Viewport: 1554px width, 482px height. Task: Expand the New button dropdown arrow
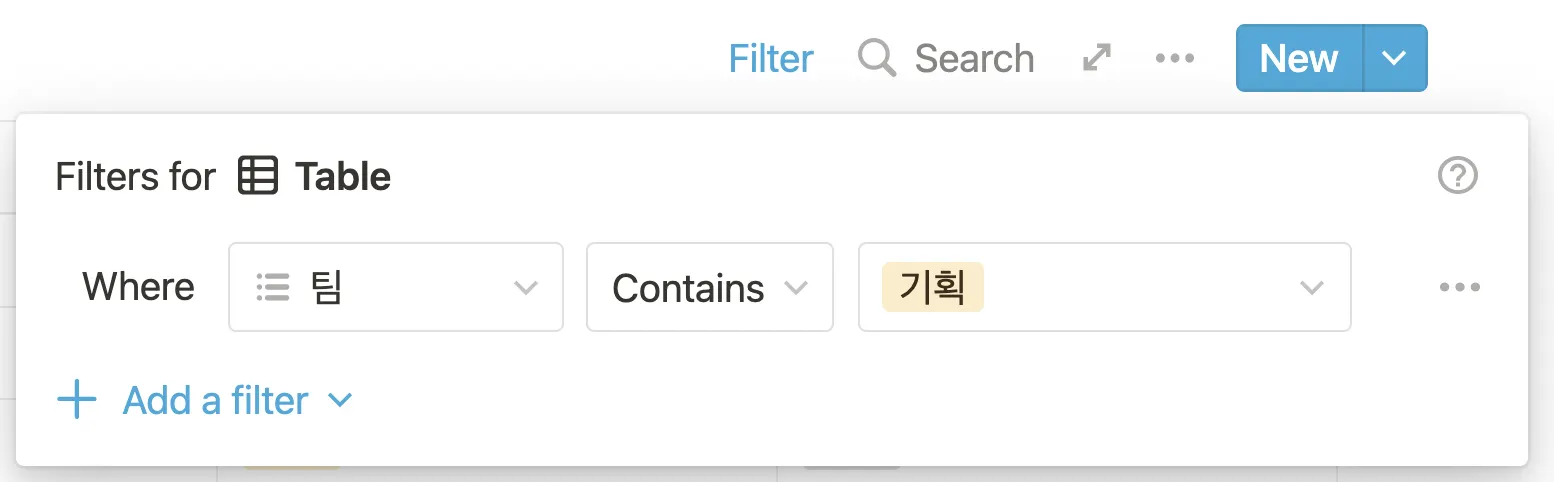tap(1394, 58)
